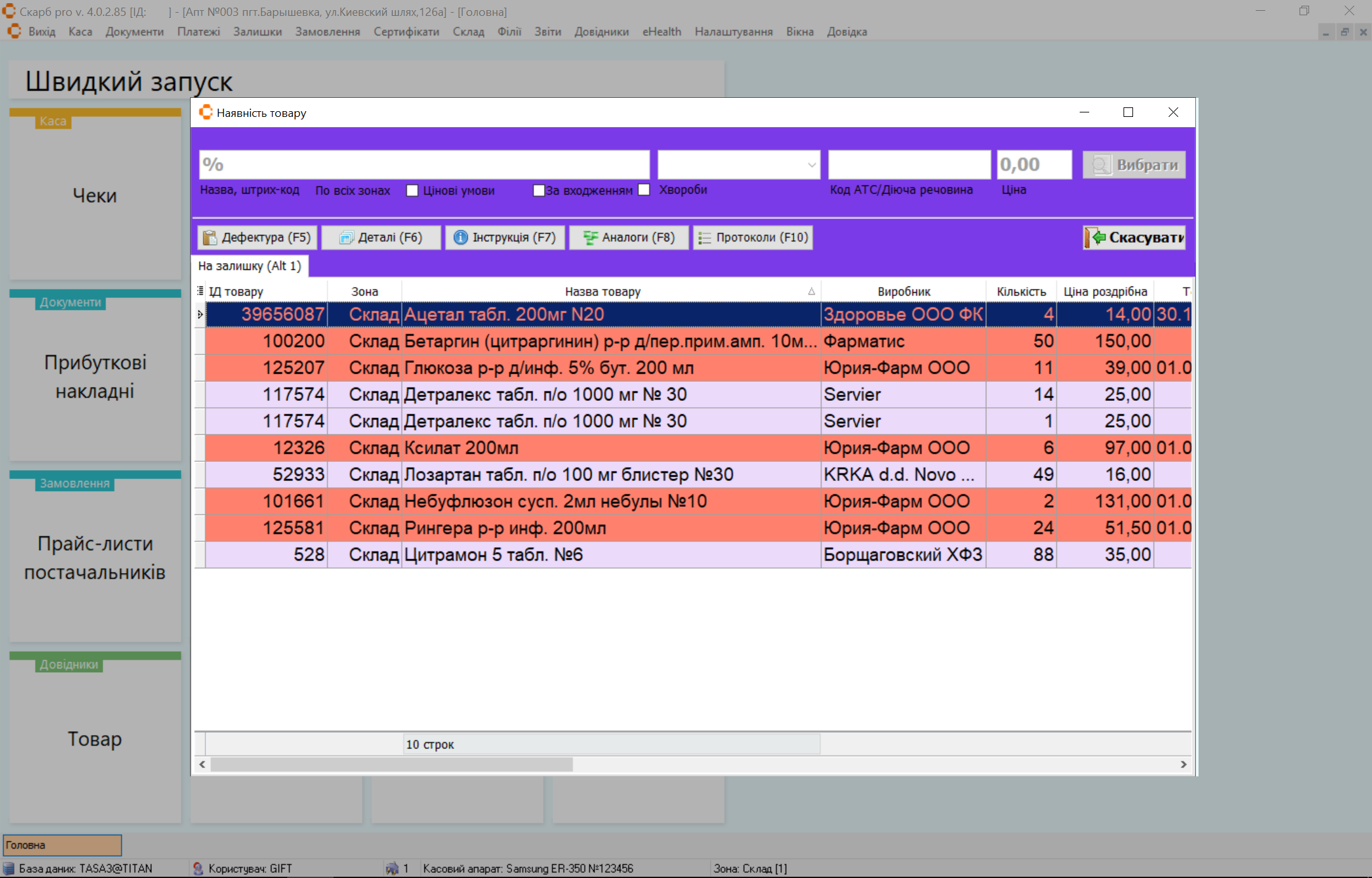Check the За входженням option
Viewport: 1372px width, 878px height.
[539, 189]
